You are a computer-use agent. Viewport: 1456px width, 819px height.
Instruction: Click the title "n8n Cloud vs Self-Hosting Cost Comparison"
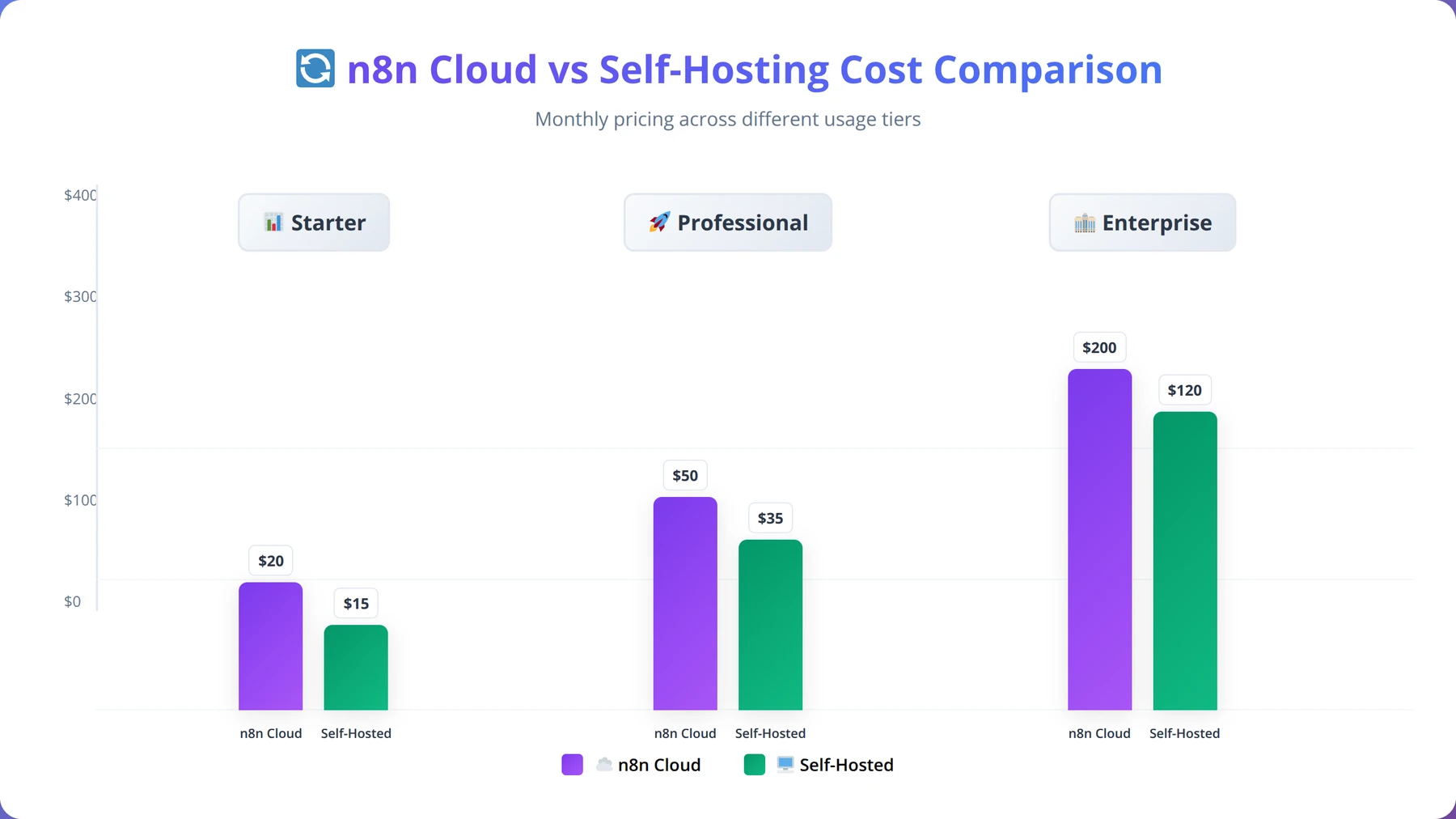755,70
